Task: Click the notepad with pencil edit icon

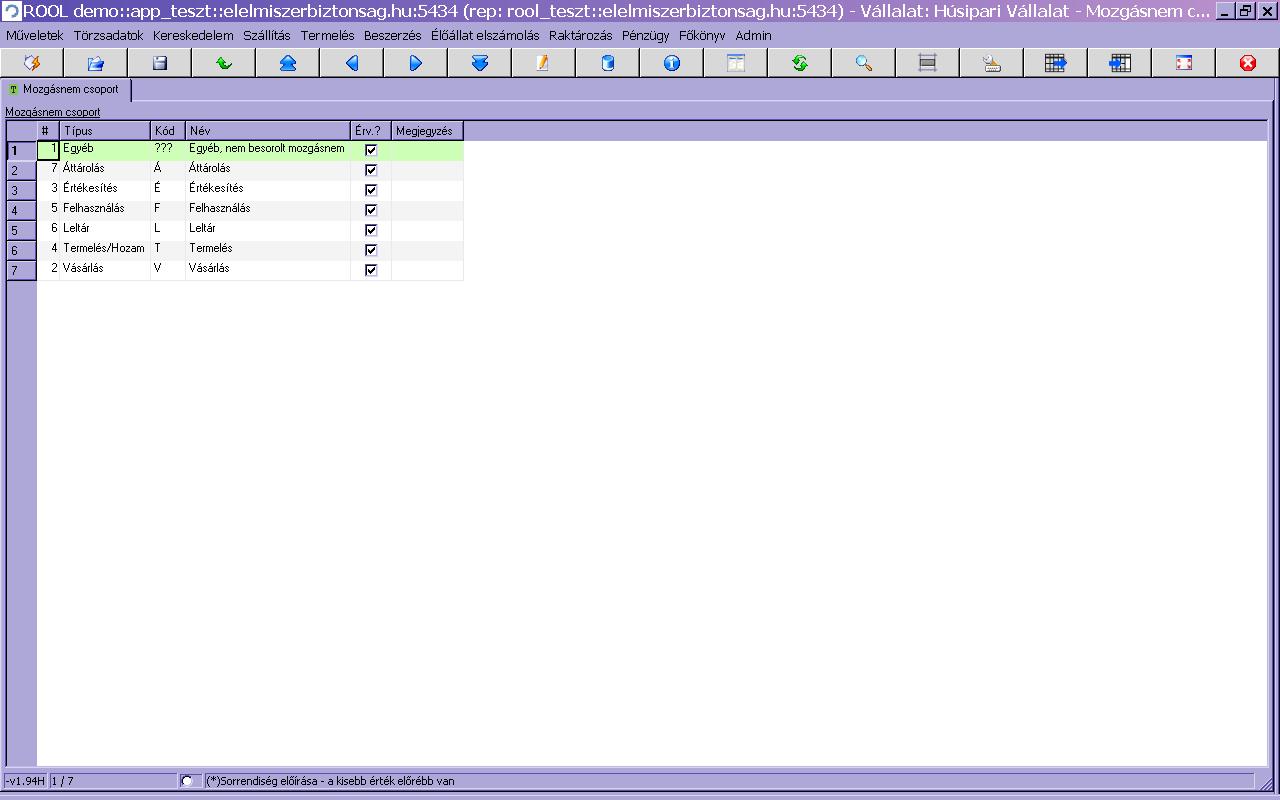Action: [543, 63]
